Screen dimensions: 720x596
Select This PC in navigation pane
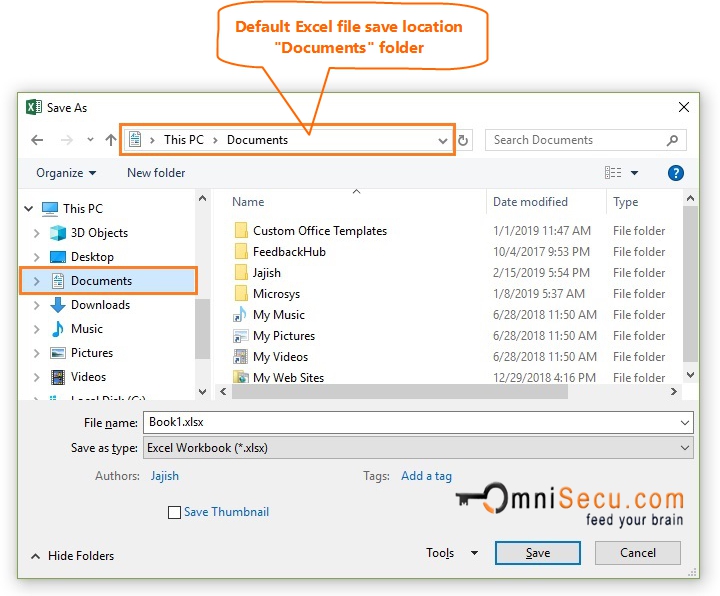tap(83, 209)
